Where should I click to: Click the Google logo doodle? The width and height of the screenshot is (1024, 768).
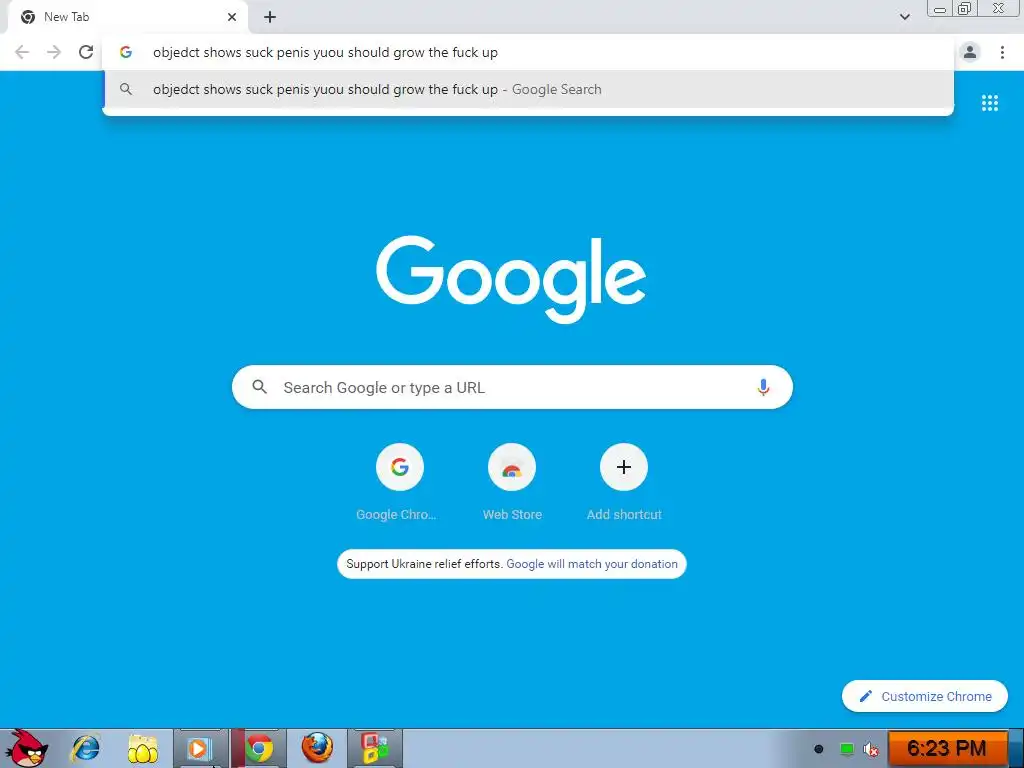pos(511,280)
